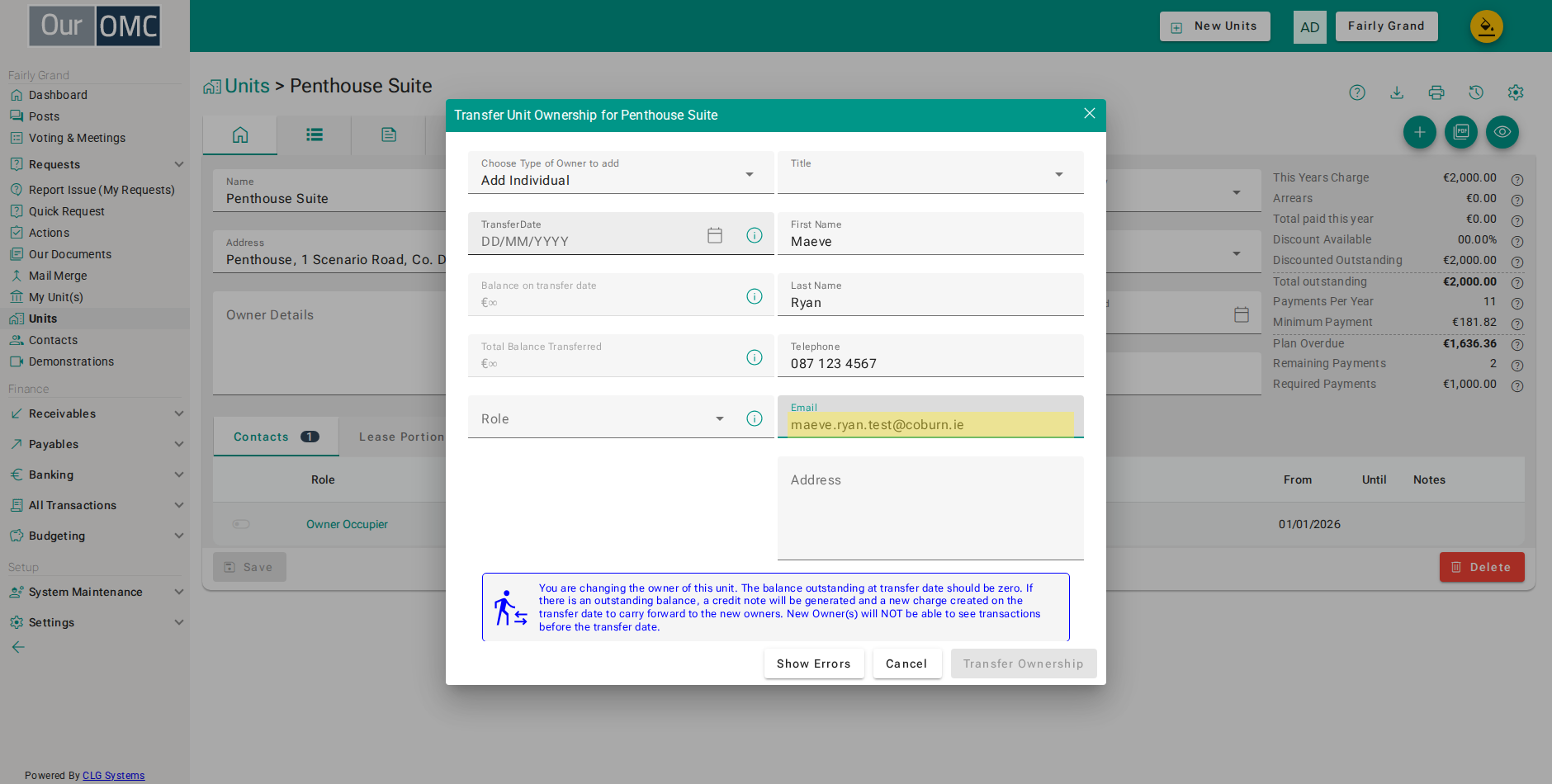The width and height of the screenshot is (1552, 784).
Task: Click the print icon in page toolbar
Action: tap(1436, 92)
